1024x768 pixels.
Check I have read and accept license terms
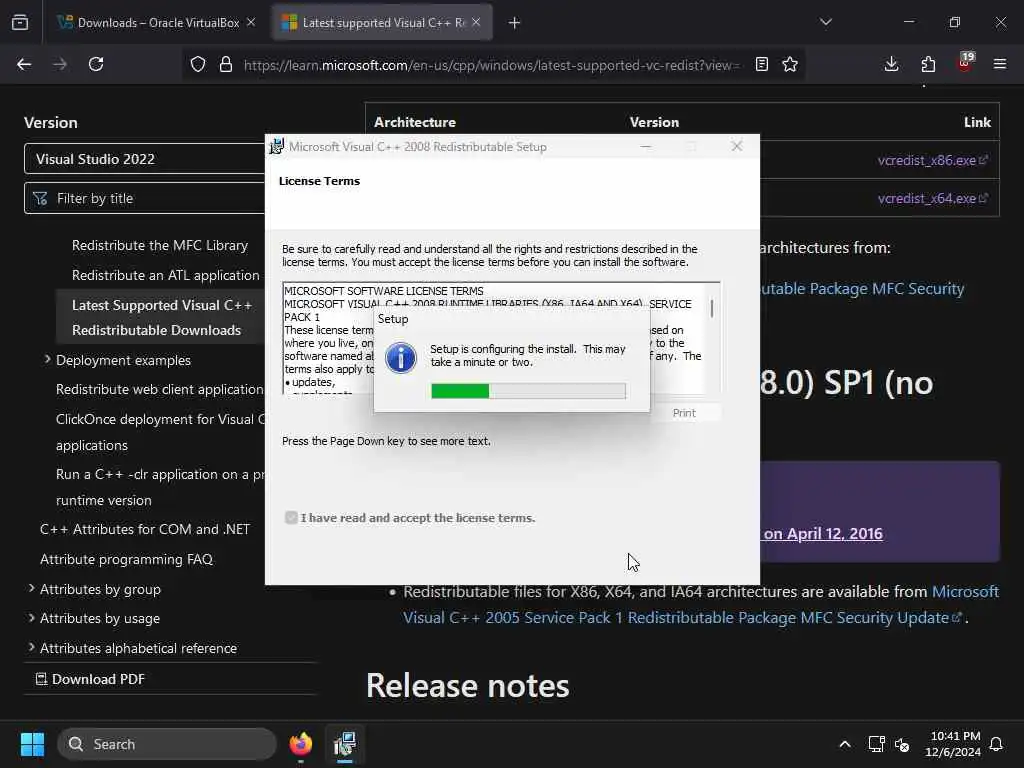pos(291,517)
